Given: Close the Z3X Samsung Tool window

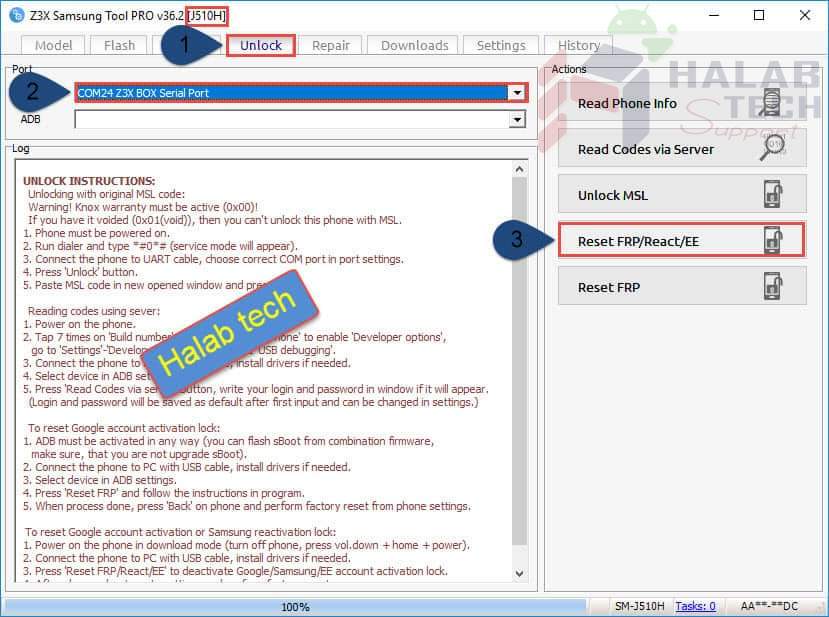Looking at the screenshot, I should point(804,15).
